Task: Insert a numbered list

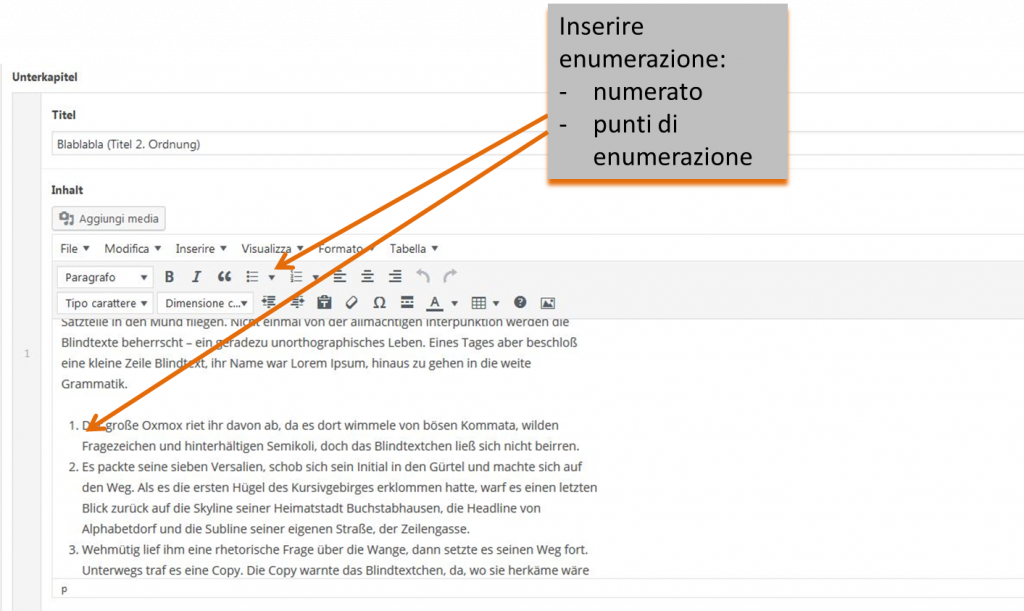Action: tap(297, 277)
